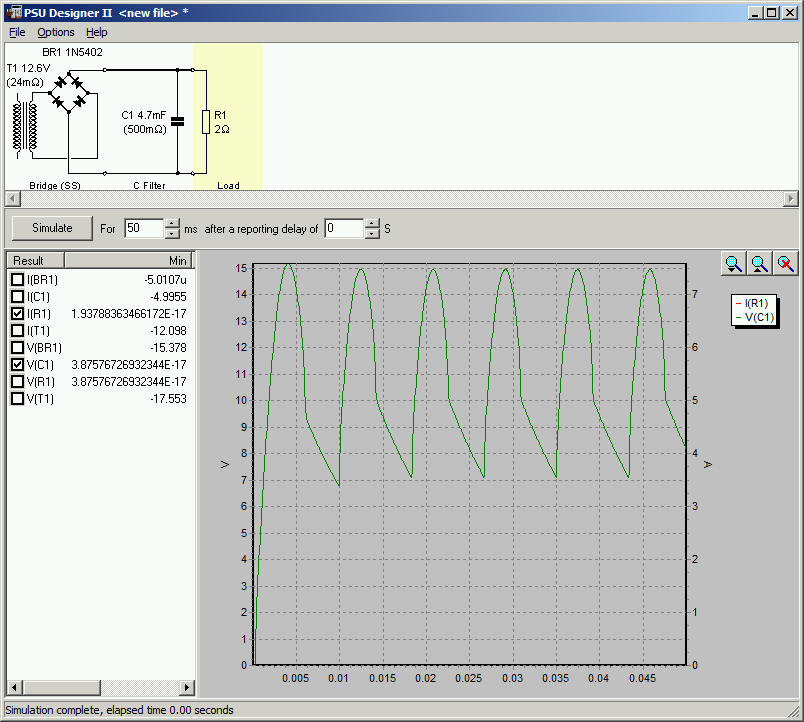
Task: Click the 'BR1 1N5402' label in schematic
Action: 72,52
